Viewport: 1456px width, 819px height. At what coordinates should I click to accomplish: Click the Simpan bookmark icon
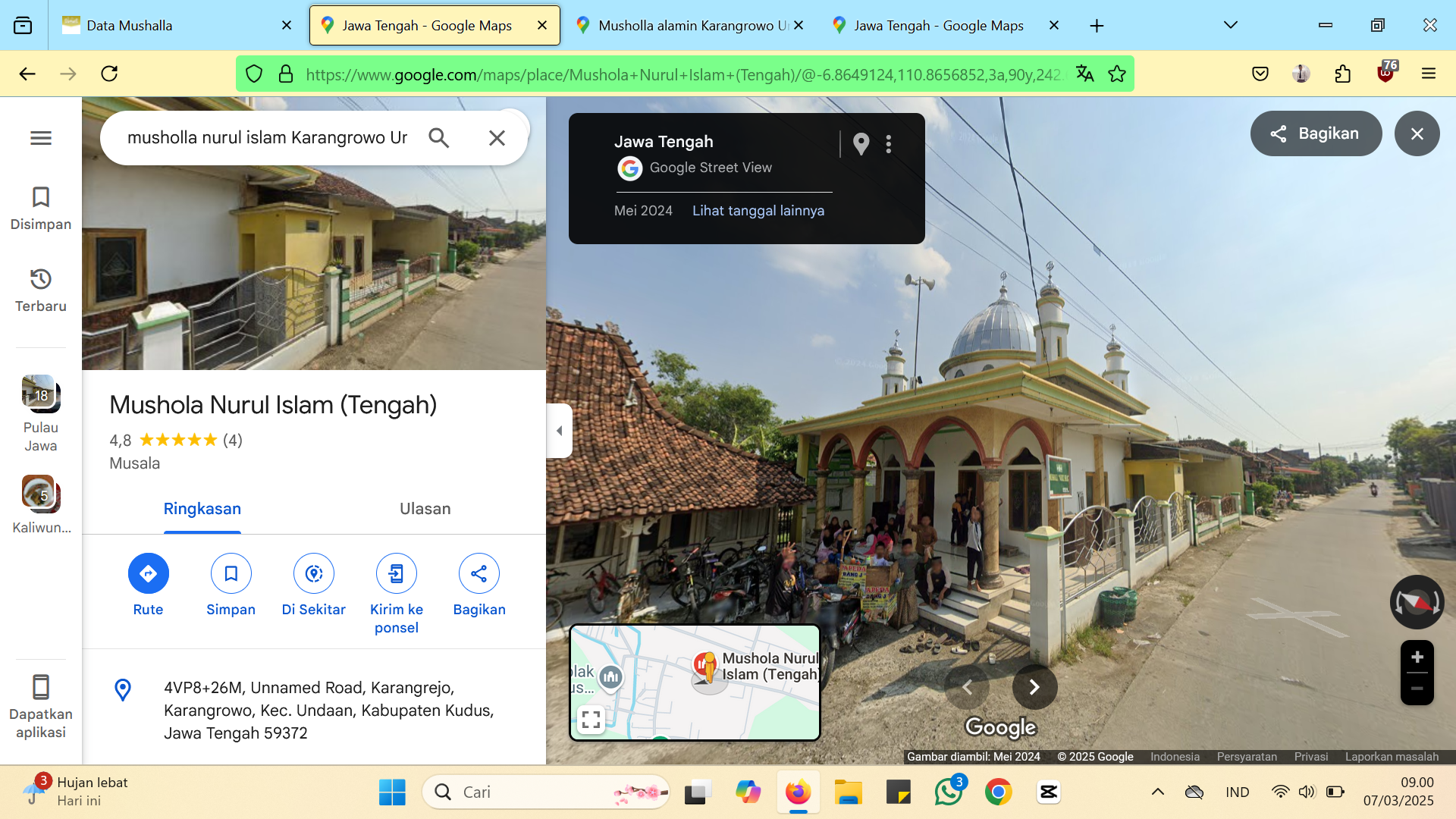click(231, 573)
